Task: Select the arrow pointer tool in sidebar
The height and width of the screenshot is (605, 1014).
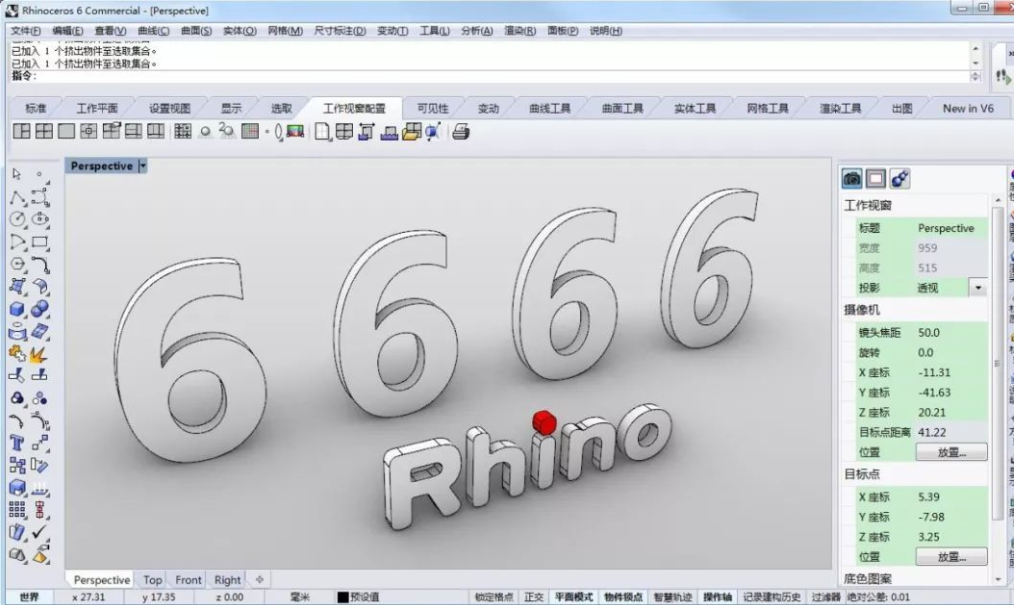Action: tap(17, 174)
